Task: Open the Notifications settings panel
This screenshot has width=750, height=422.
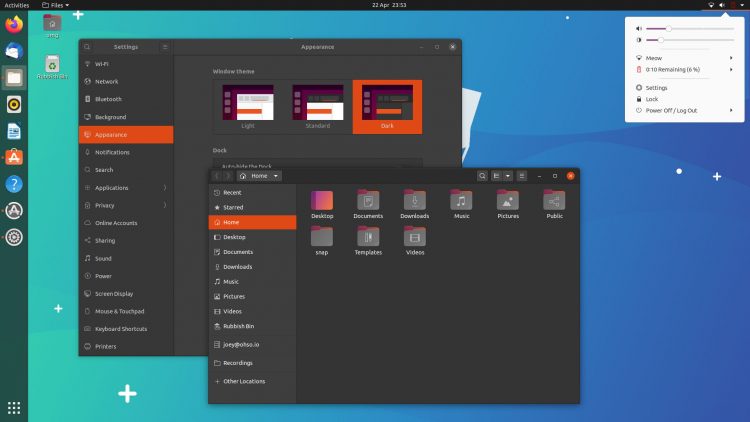Action: pos(126,152)
